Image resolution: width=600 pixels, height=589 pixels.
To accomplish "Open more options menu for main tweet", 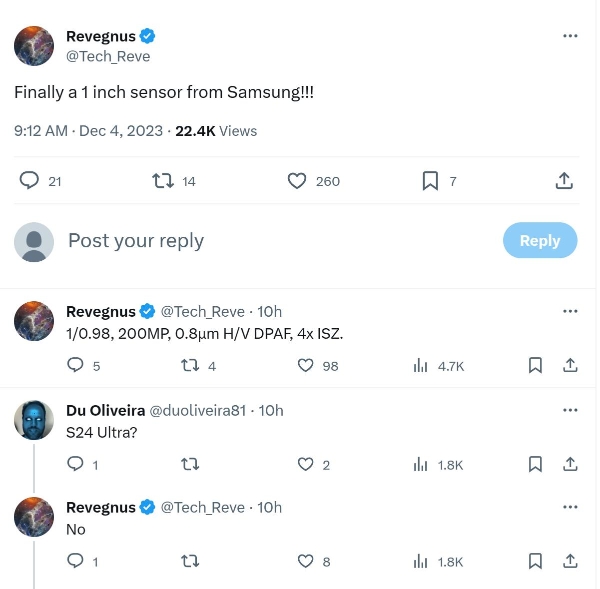I will coord(570,36).
